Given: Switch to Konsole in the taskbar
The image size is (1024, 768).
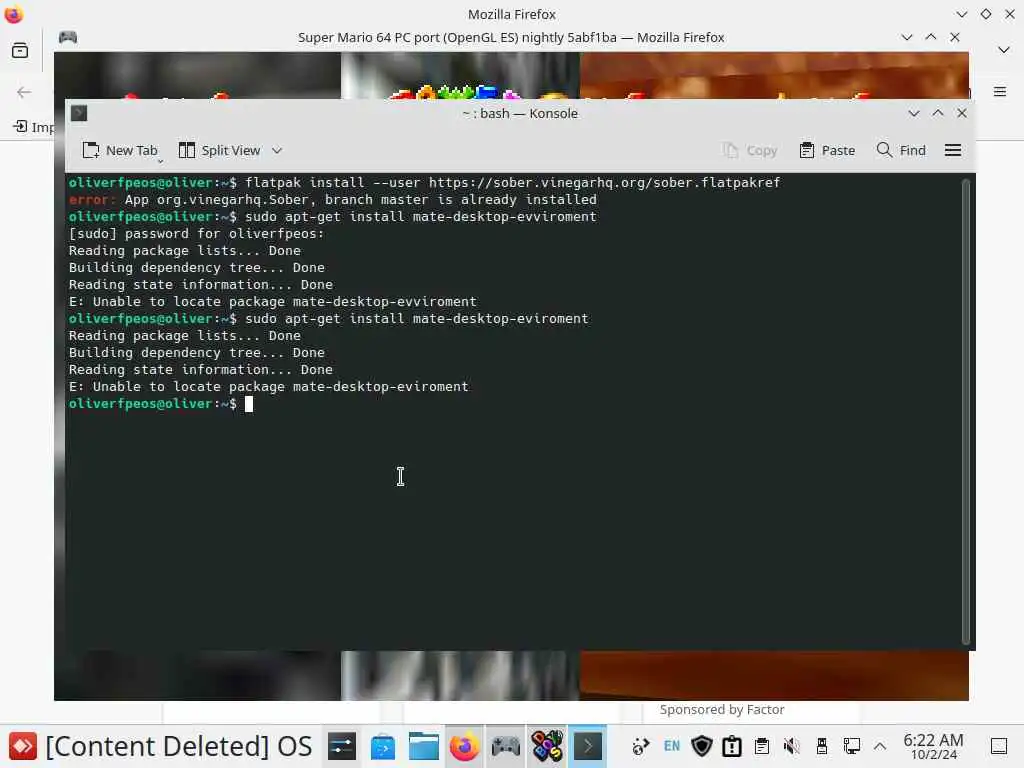Looking at the screenshot, I should click(x=588, y=746).
